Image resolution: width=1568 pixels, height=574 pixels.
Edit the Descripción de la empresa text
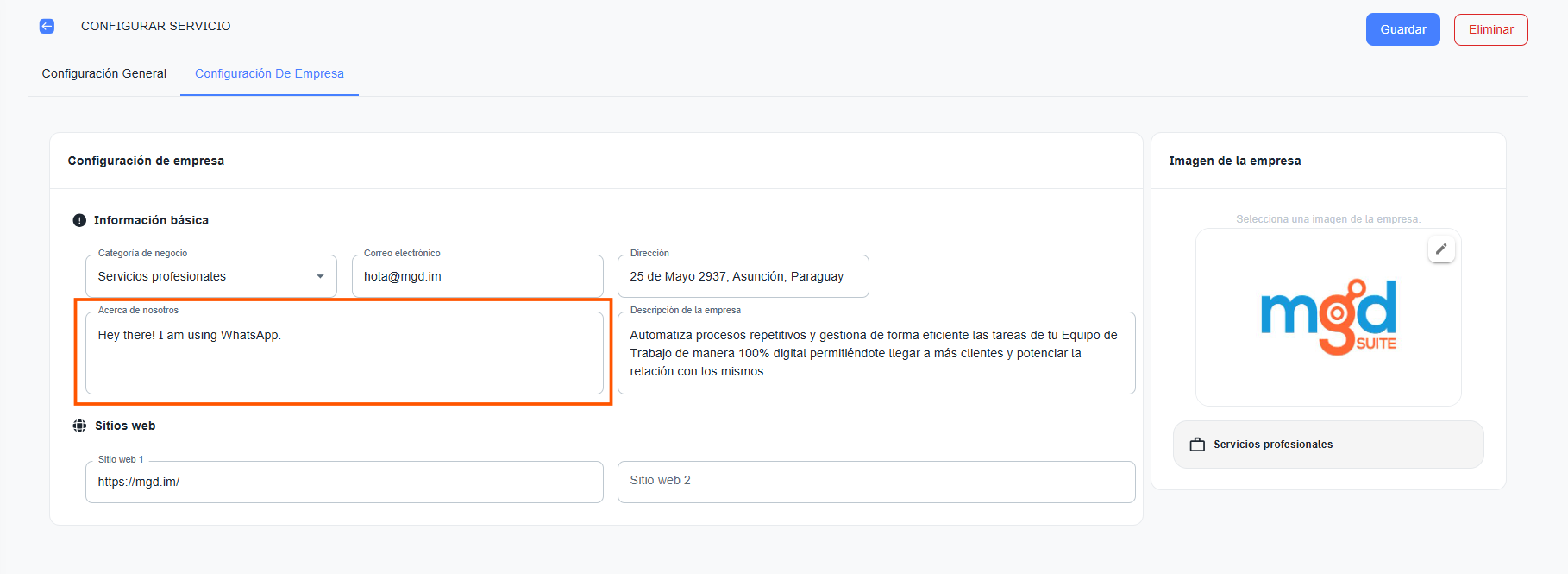[875, 354]
